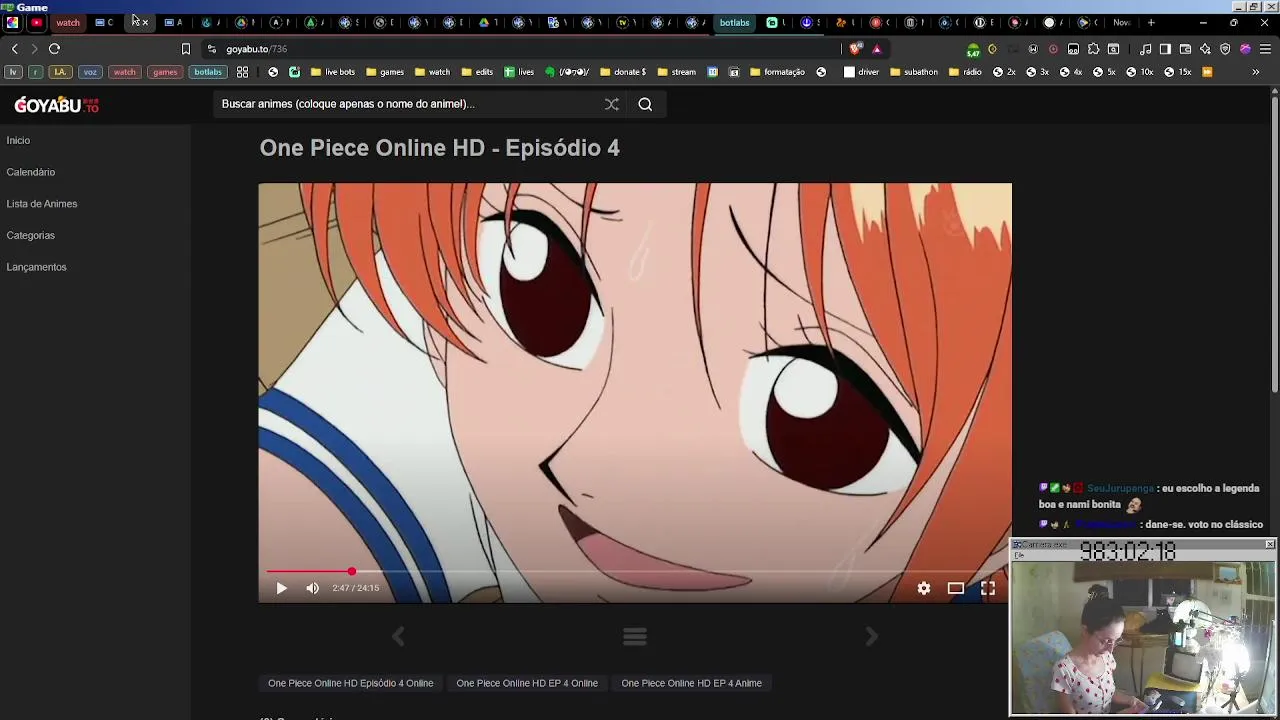Image resolution: width=1280 pixels, height=720 pixels.
Task: Open the 'lv' bookmark chip
Action: pyautogui.click(x=13, y=72)
